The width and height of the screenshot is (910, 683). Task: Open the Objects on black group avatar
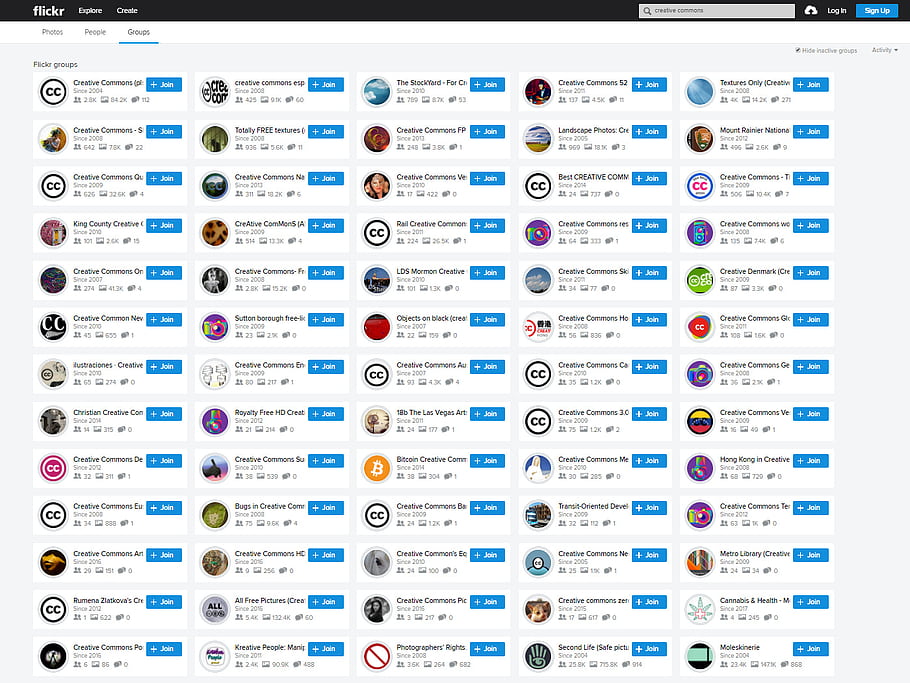click(377, 327)
